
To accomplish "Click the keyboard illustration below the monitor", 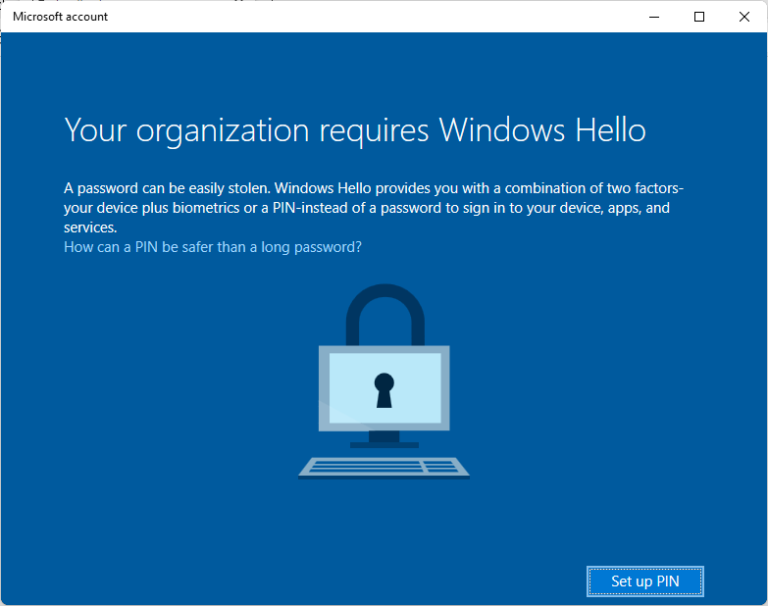I will (x=384, y=467).
